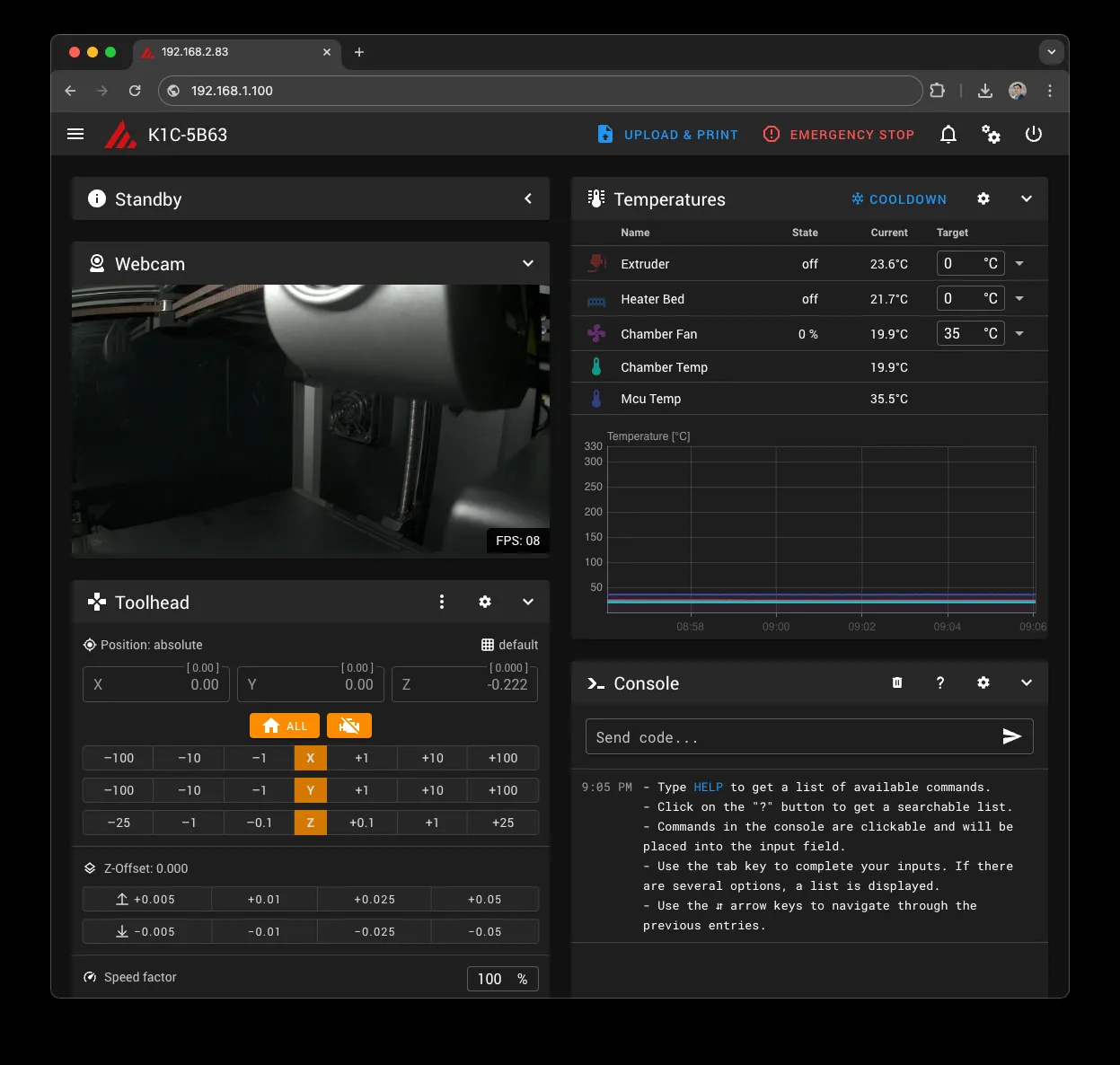
Task: Toggle motors off button
Action: [x=349, y=726]
